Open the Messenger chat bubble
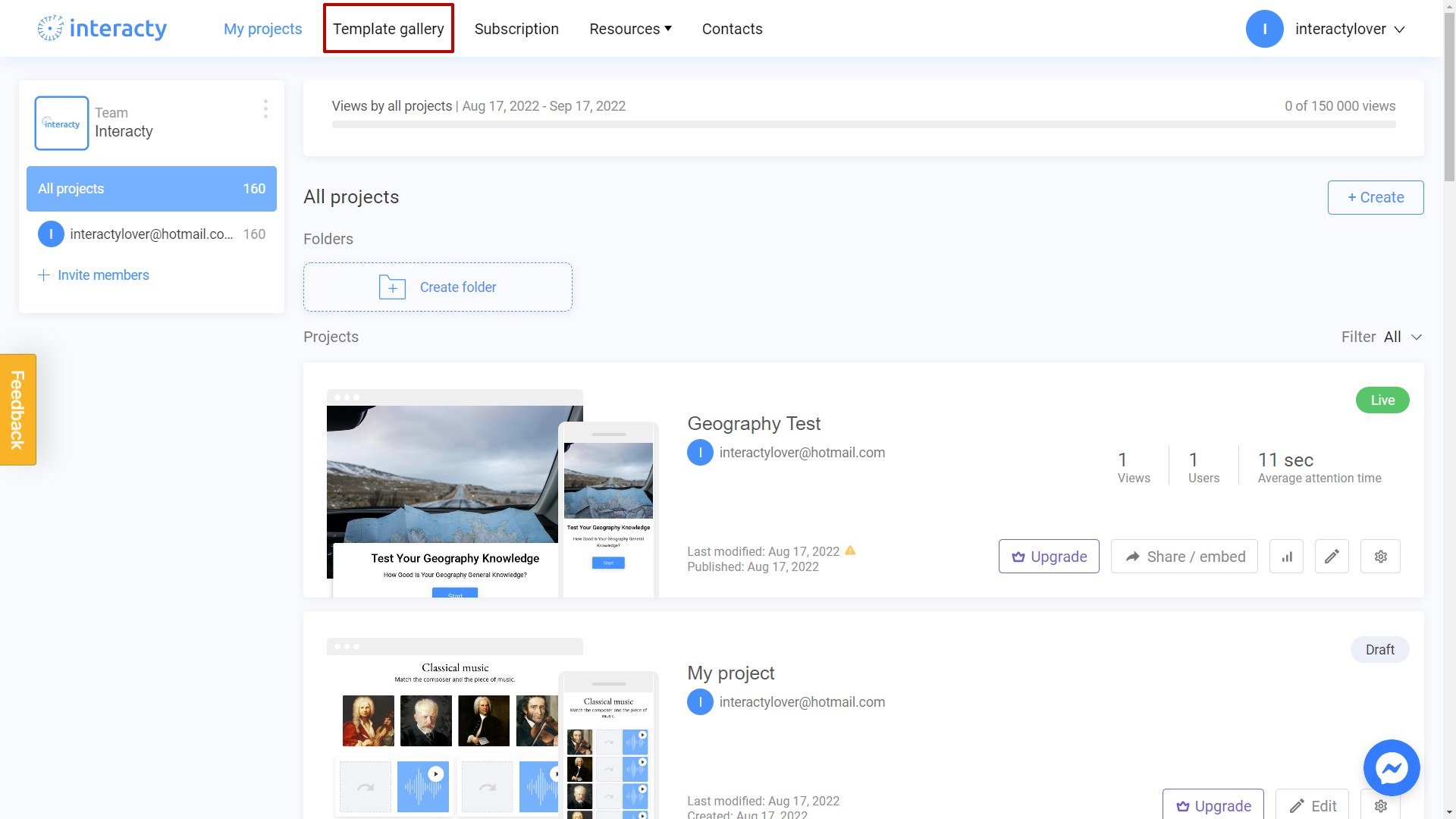The image size is (1456, 819). click(1392, 767)
